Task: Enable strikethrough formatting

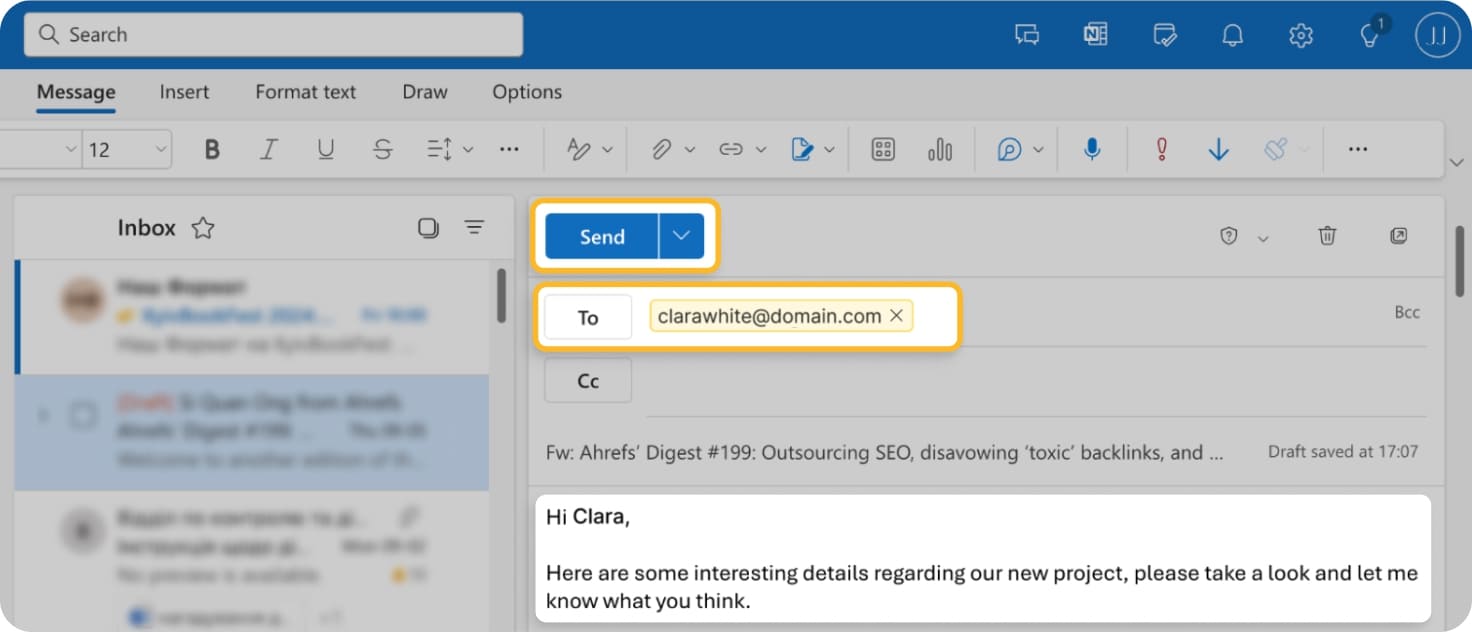Action: pos(383,148)
